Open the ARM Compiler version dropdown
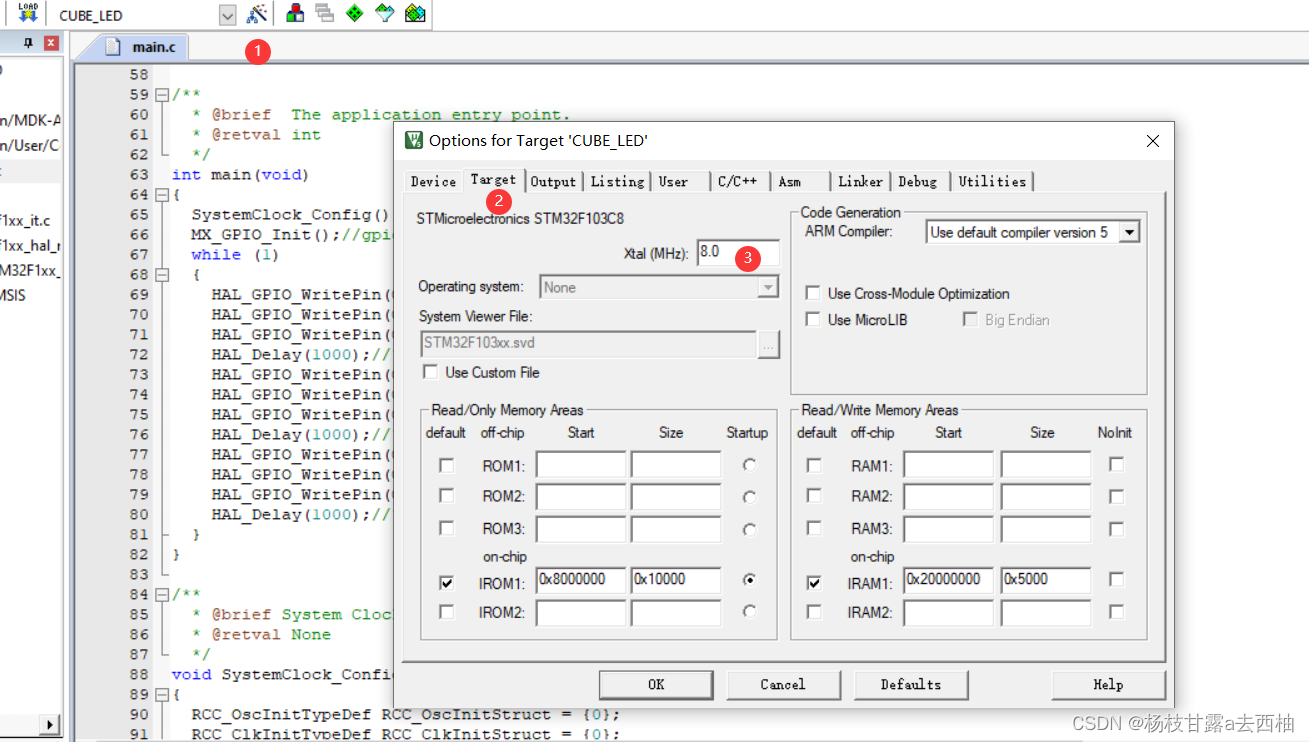 [1129, 232]
